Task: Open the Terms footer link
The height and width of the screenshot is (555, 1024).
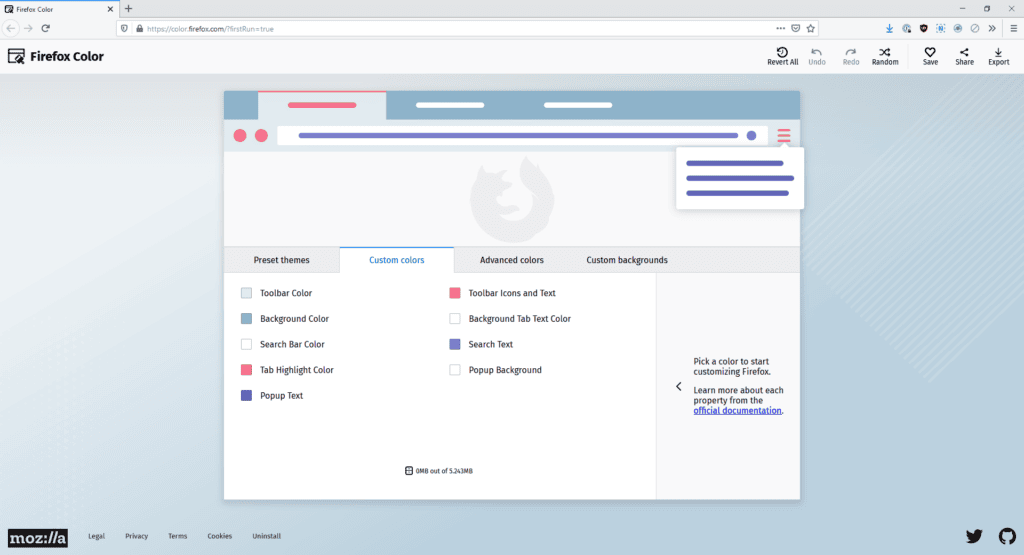Action: tap(178, 536)
